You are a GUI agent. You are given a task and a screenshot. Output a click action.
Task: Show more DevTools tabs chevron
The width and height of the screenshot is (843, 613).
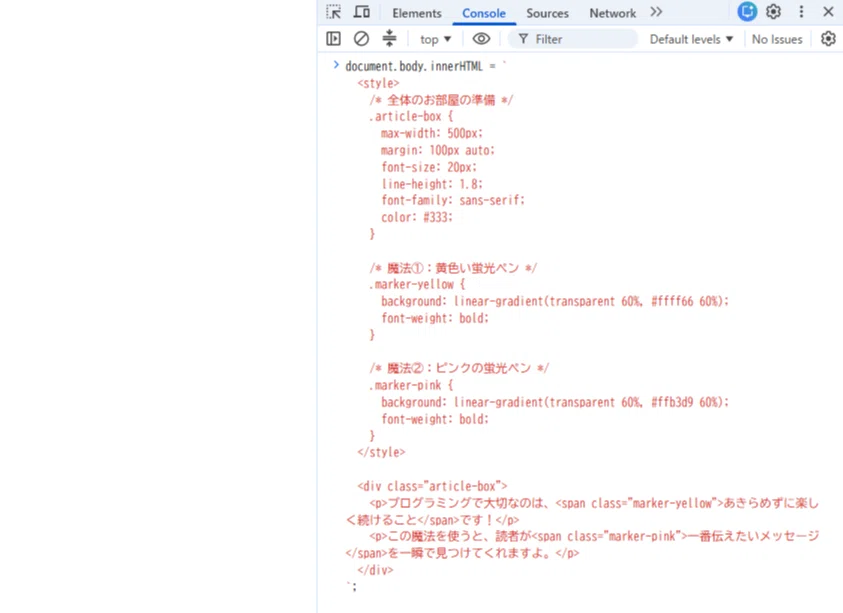(x=656, y=12)
